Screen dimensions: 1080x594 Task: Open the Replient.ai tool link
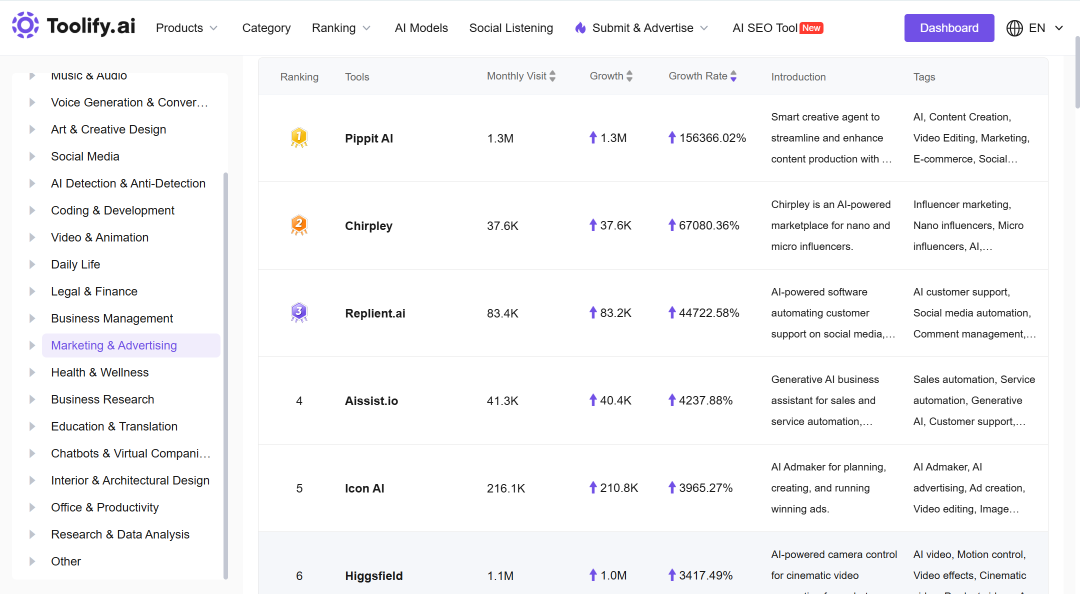[x=375, y=313]
